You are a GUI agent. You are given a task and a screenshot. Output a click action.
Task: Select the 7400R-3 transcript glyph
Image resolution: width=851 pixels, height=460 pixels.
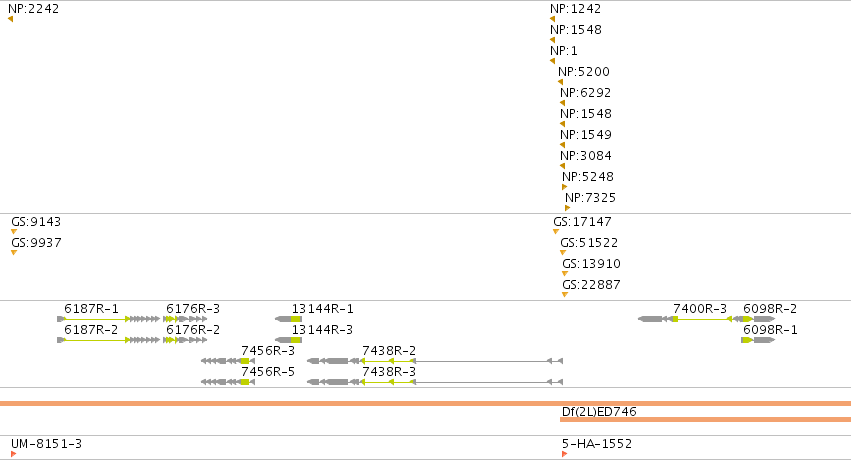(685, 319)
